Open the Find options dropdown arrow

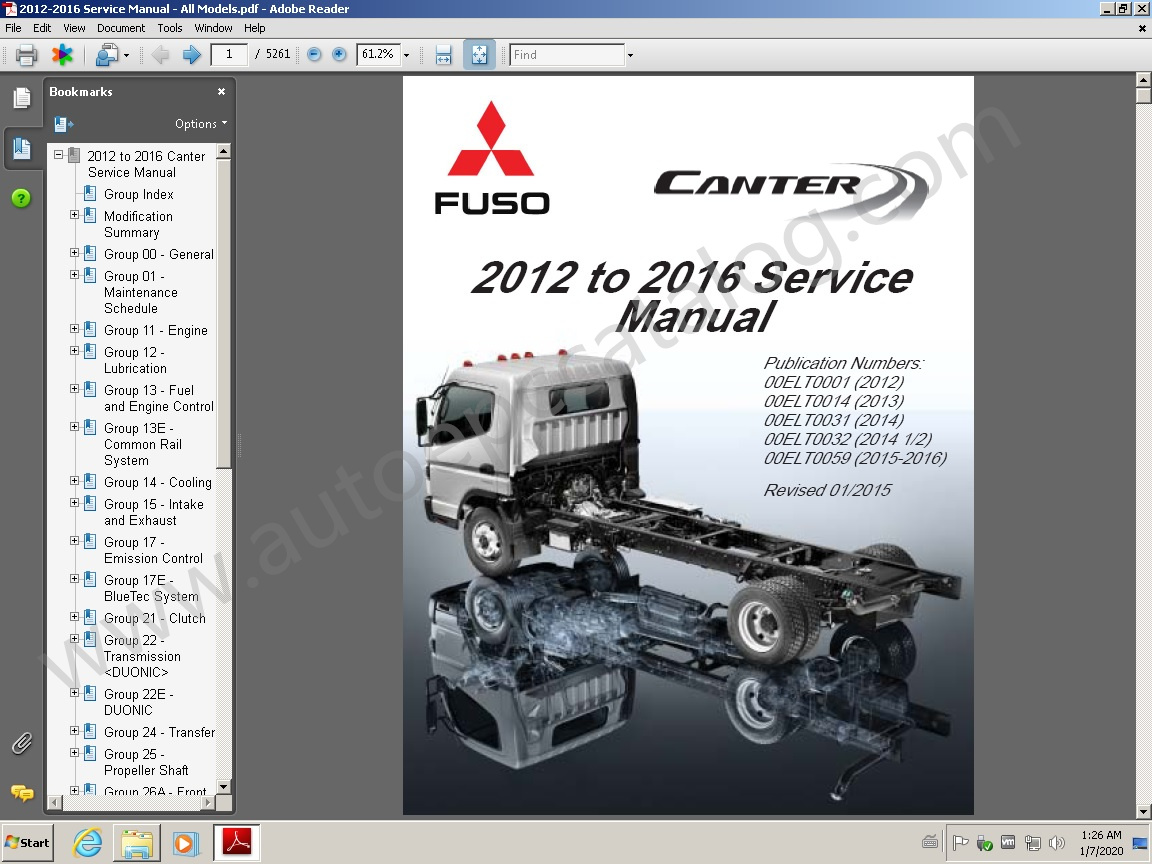tap(630, 55)
